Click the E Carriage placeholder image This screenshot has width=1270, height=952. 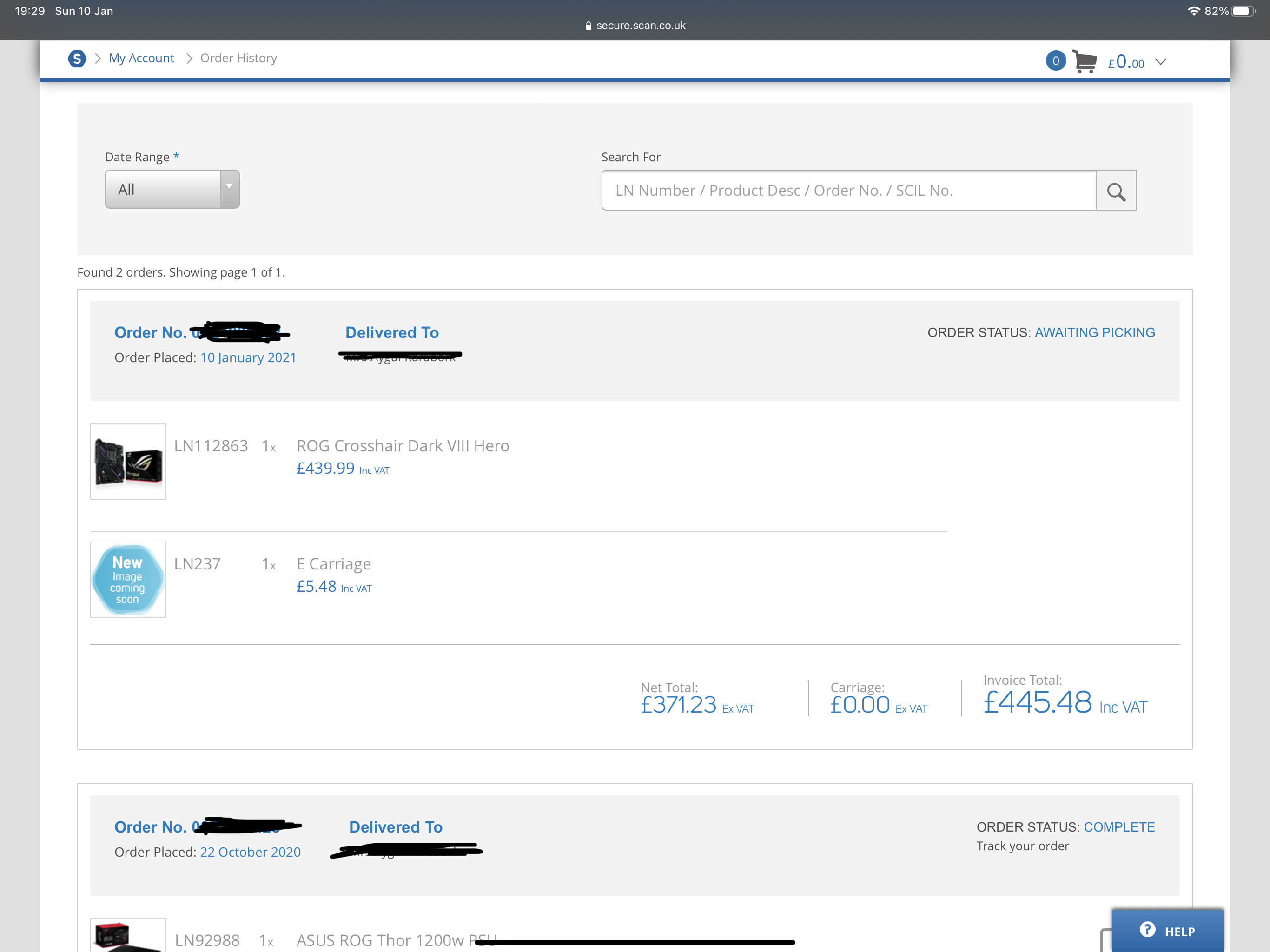(x=128, y=579)
